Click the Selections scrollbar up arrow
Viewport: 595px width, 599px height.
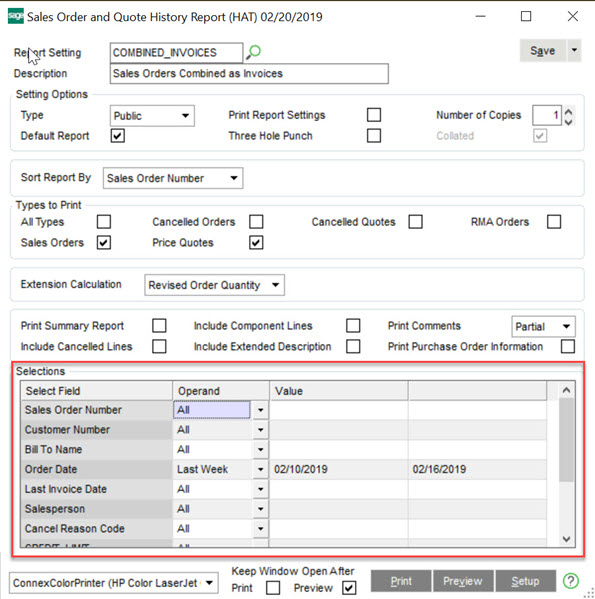click(566, 390)
